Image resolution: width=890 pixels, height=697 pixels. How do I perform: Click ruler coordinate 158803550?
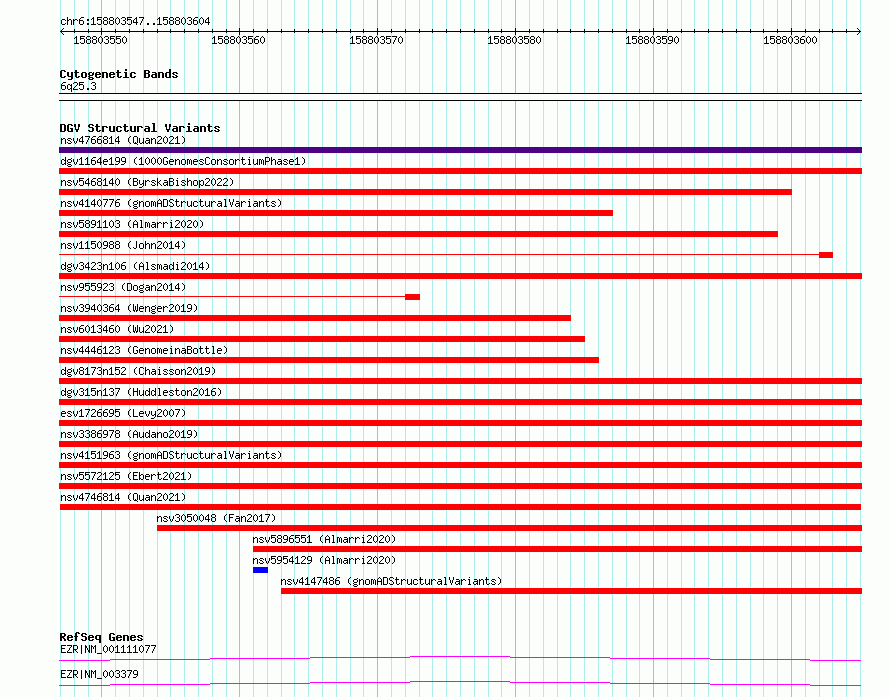100,40
